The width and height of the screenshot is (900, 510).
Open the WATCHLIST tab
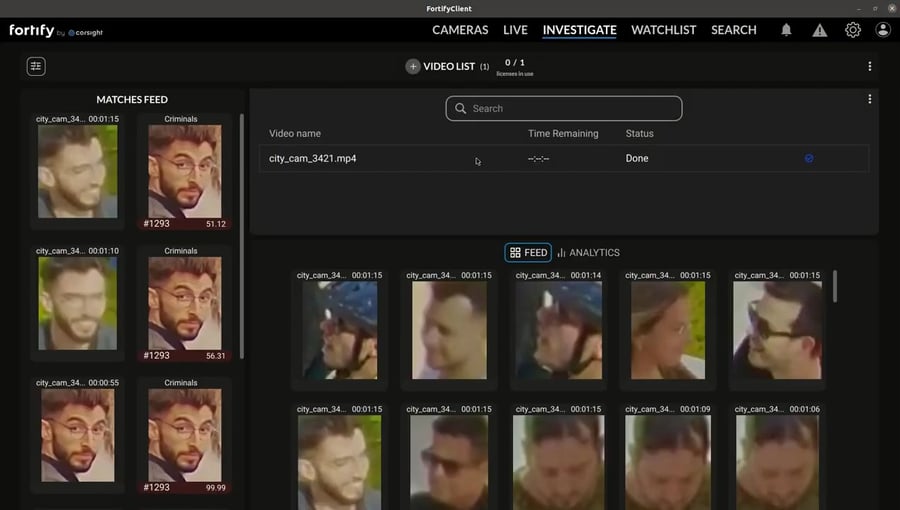[x=663, y=30]
